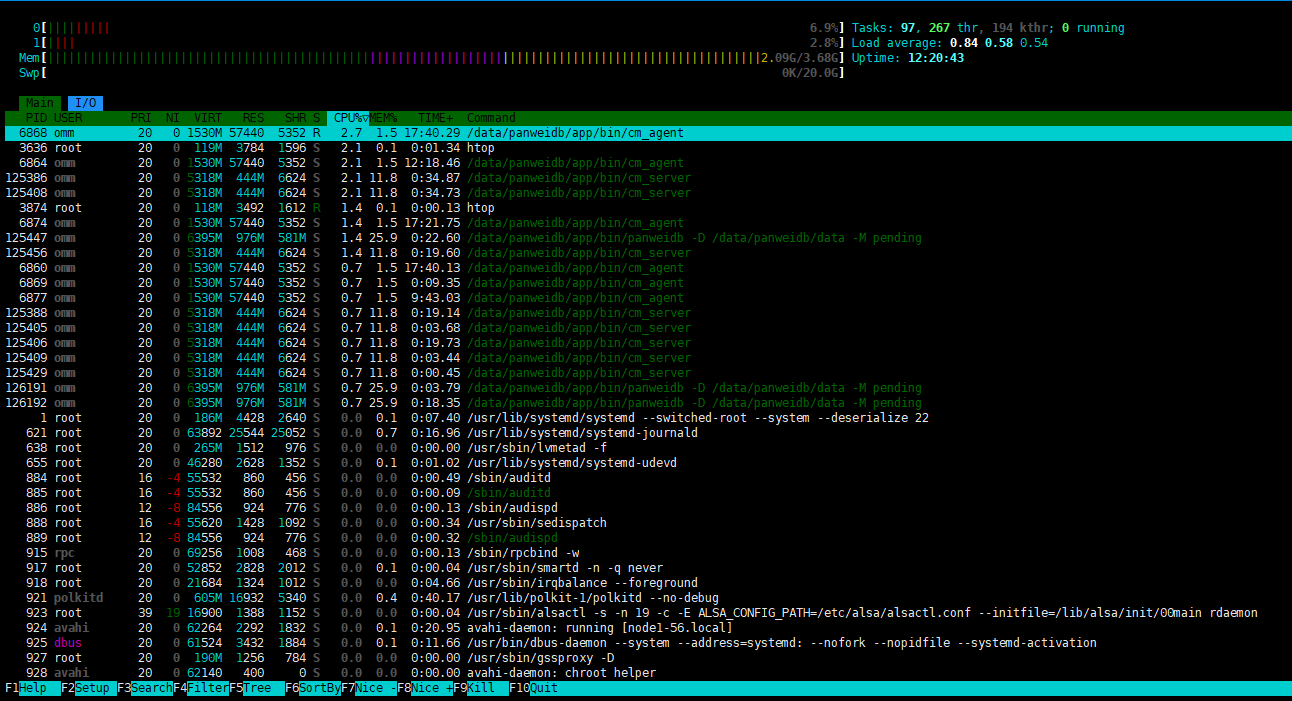Screen dimensions: 1292x701
Task: Click F3 Search in function bar
Action: pos(144,688)
